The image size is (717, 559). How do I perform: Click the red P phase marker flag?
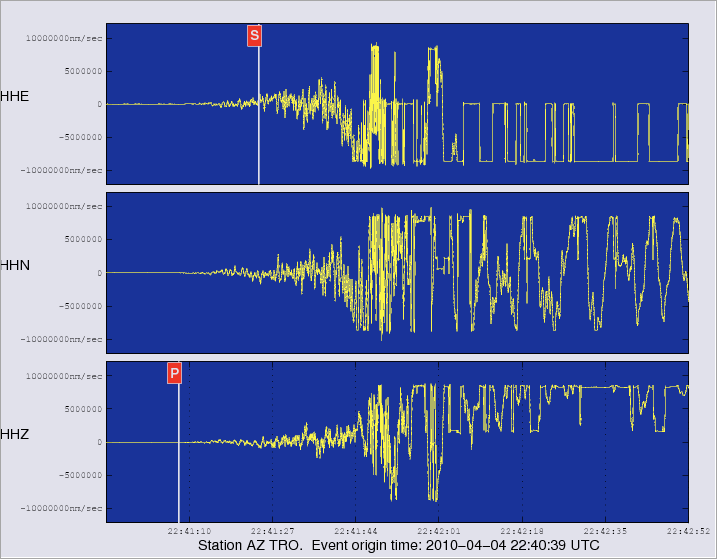click(174, 373)
